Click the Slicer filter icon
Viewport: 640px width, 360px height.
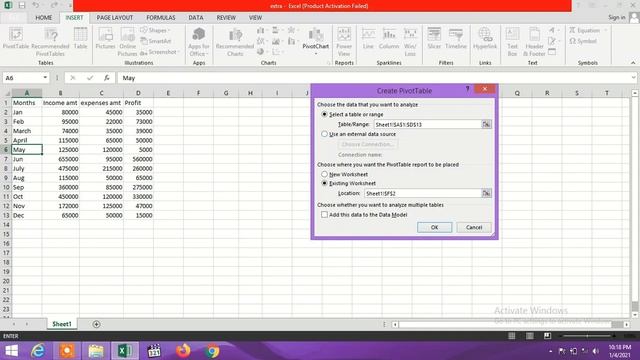tap(434, 39)
